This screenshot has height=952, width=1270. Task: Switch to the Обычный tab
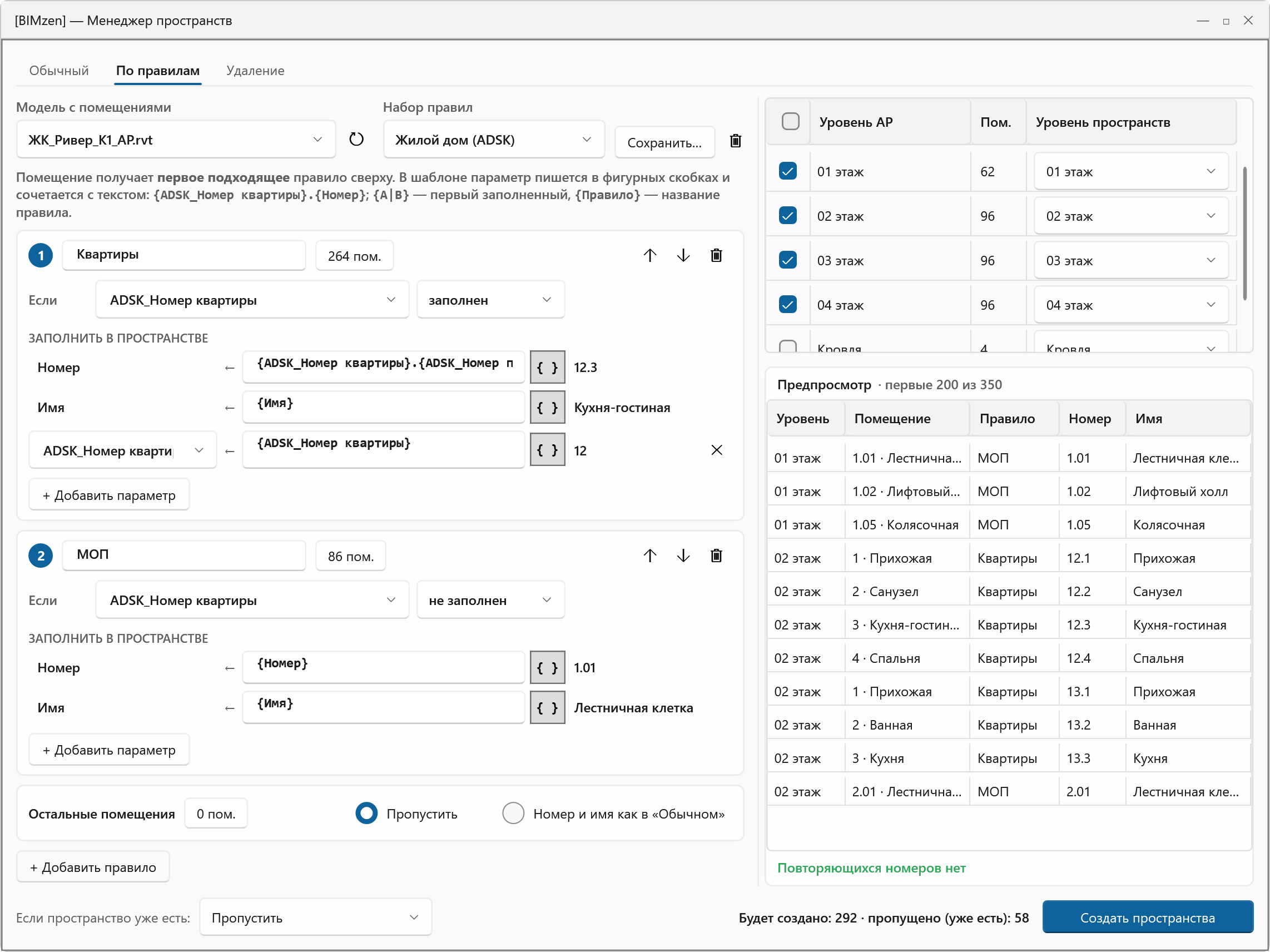pyautogui.click(x=59, y=71)
